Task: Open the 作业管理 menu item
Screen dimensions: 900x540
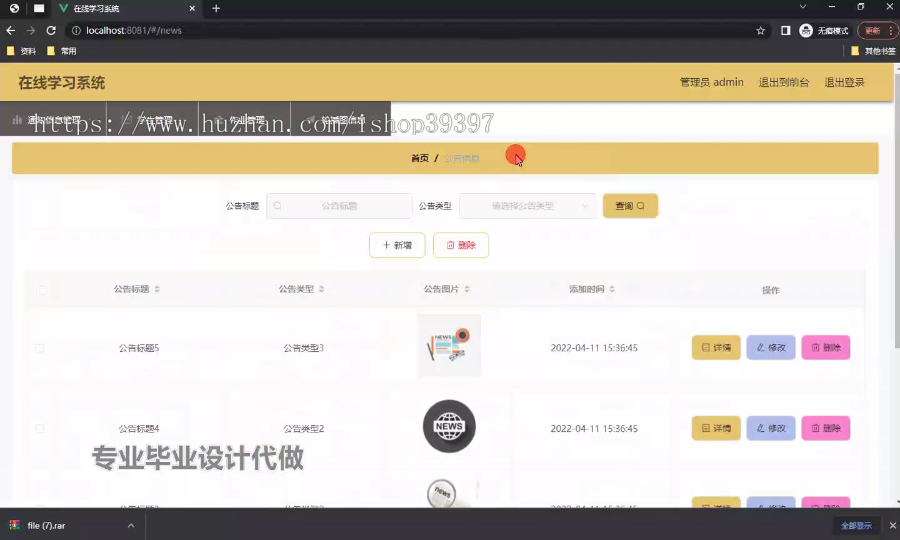Action: (x=245, y=119)
